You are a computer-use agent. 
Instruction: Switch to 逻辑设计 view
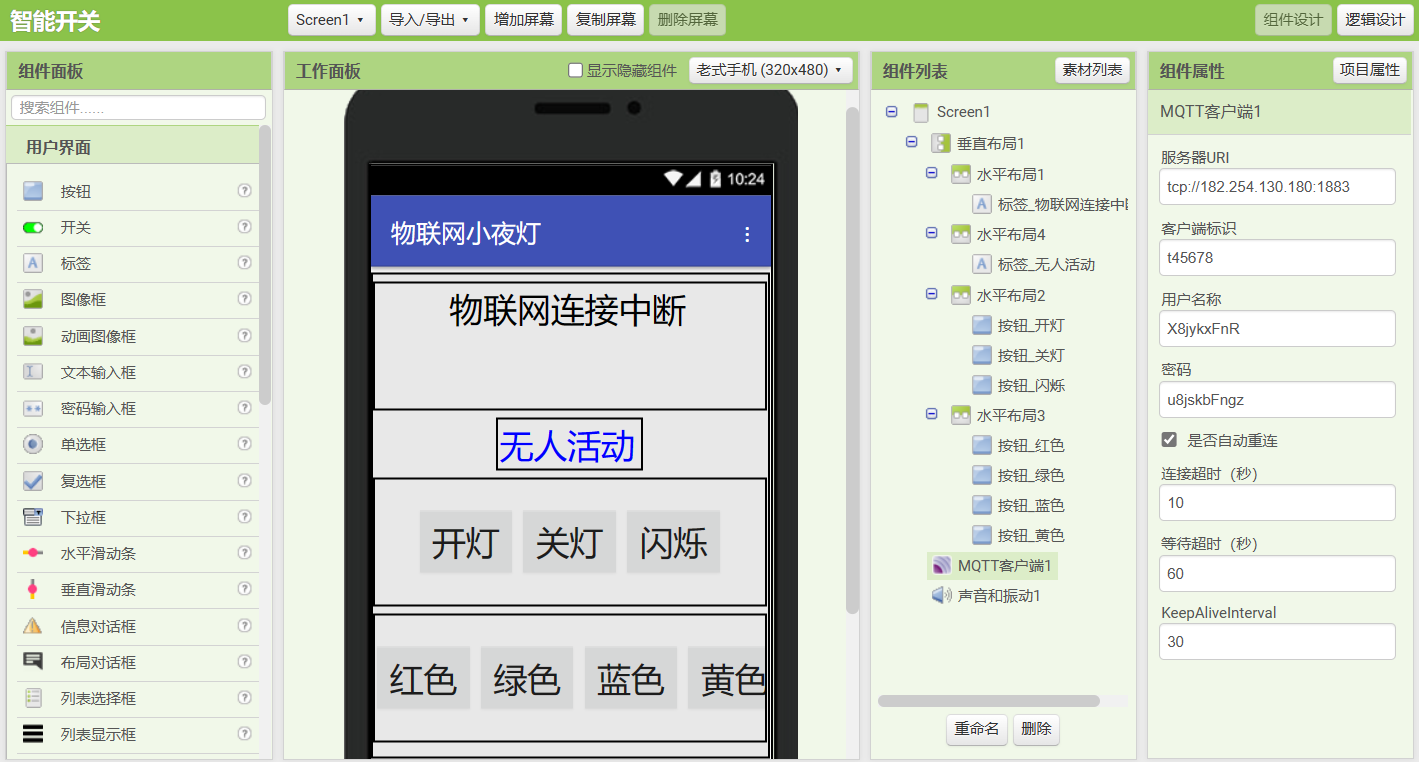pos(1375,20)
